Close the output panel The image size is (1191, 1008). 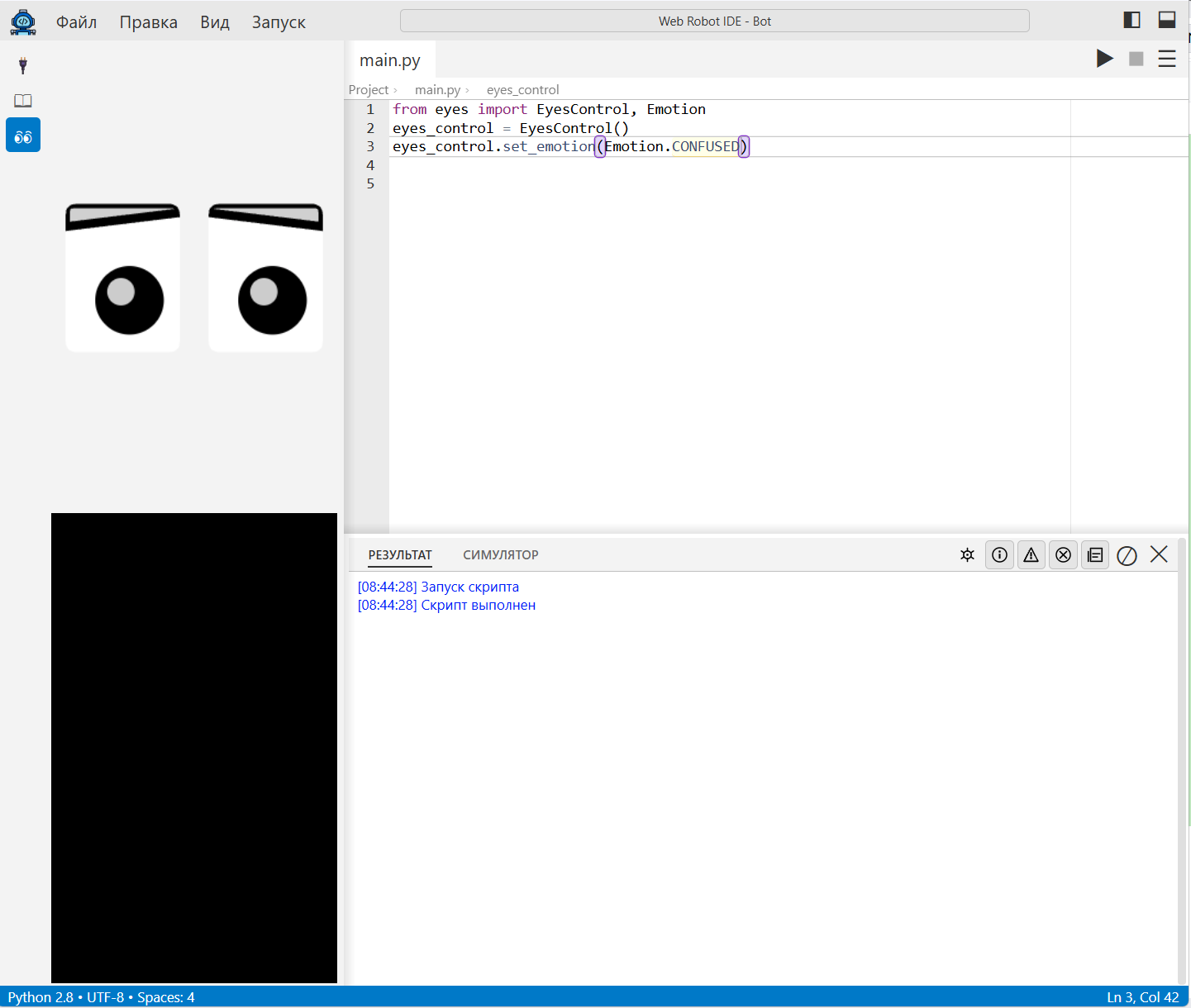1159,554
